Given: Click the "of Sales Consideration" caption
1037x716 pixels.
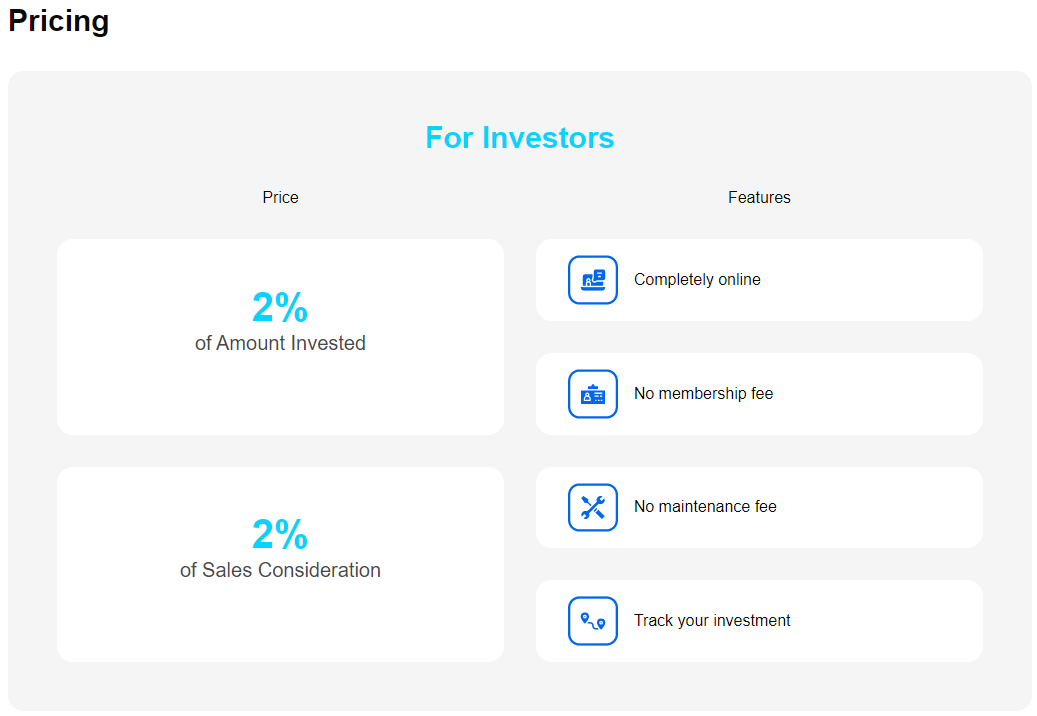Looking at the screenshot, I should pos(280,570).
